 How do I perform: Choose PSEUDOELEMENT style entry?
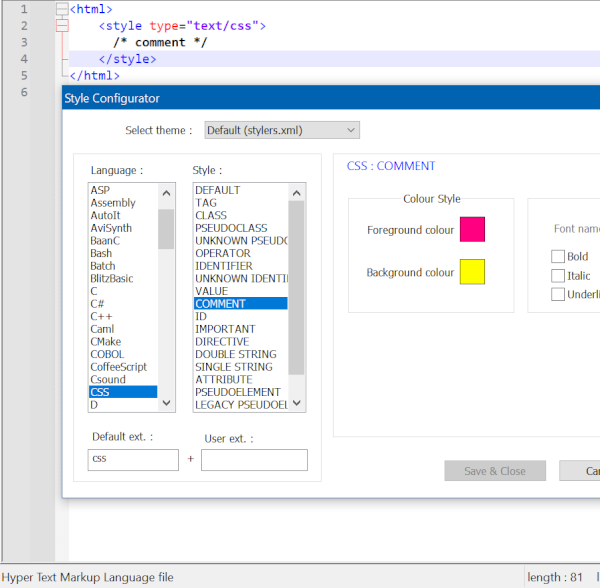click(241, 392)
